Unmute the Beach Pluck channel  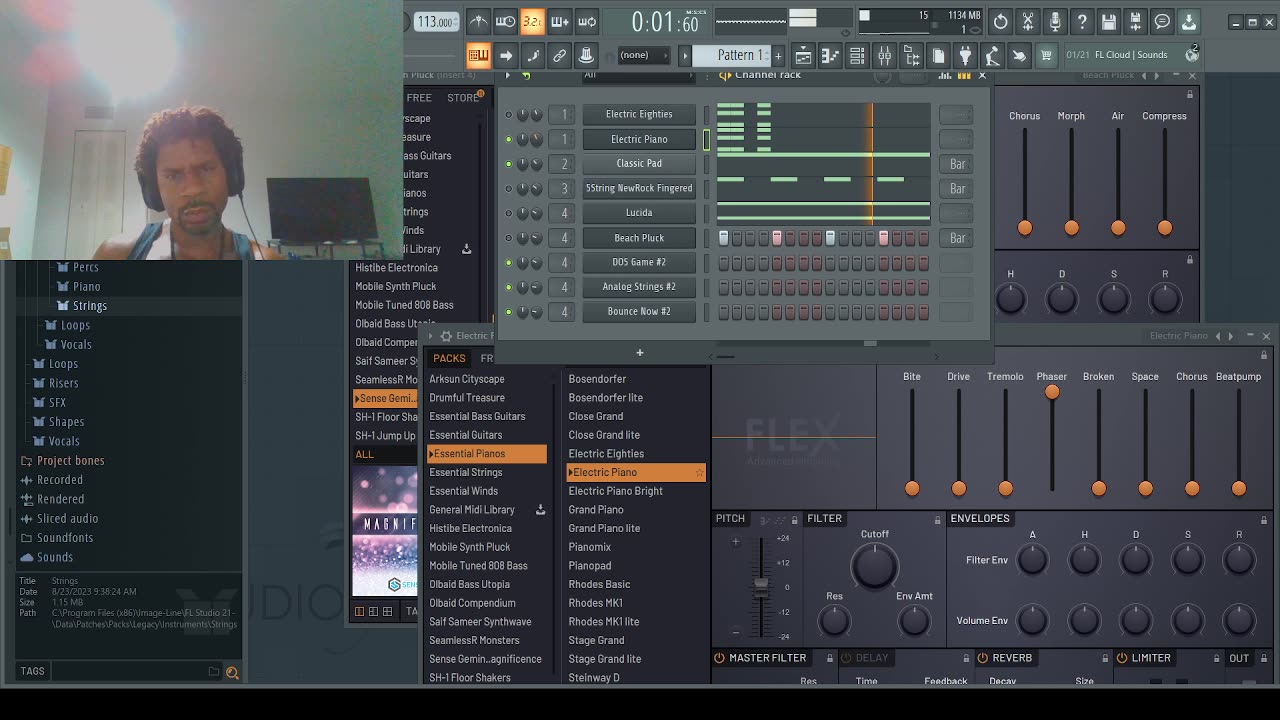click(x=508, y=238)
